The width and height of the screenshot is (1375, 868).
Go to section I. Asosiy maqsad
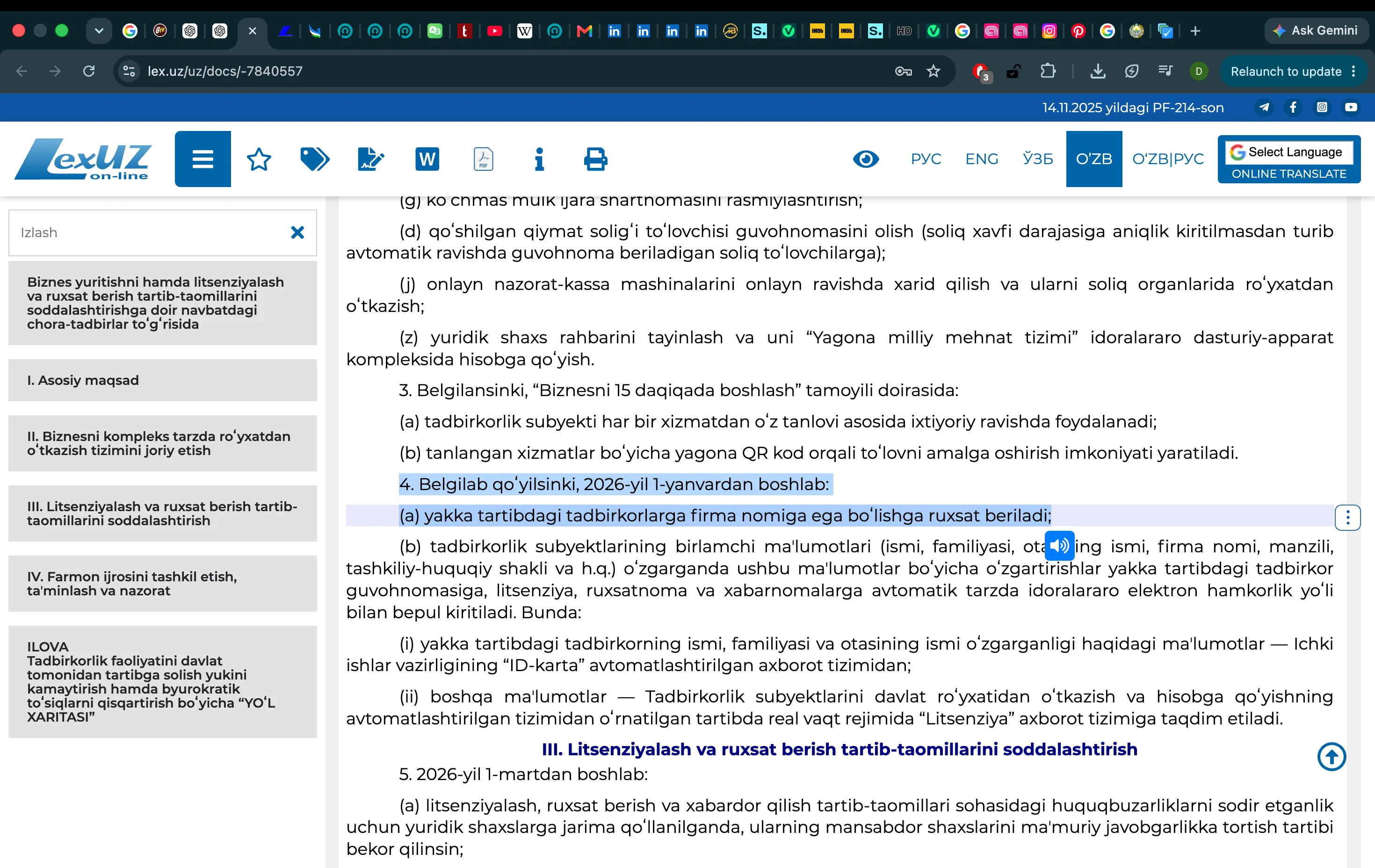163,380
